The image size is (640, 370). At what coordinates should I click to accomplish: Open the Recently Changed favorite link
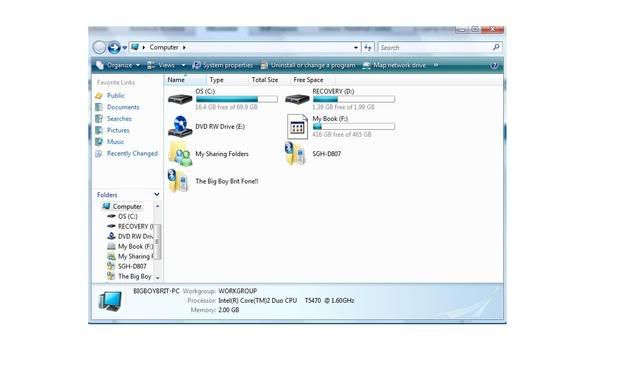(132, 153)
